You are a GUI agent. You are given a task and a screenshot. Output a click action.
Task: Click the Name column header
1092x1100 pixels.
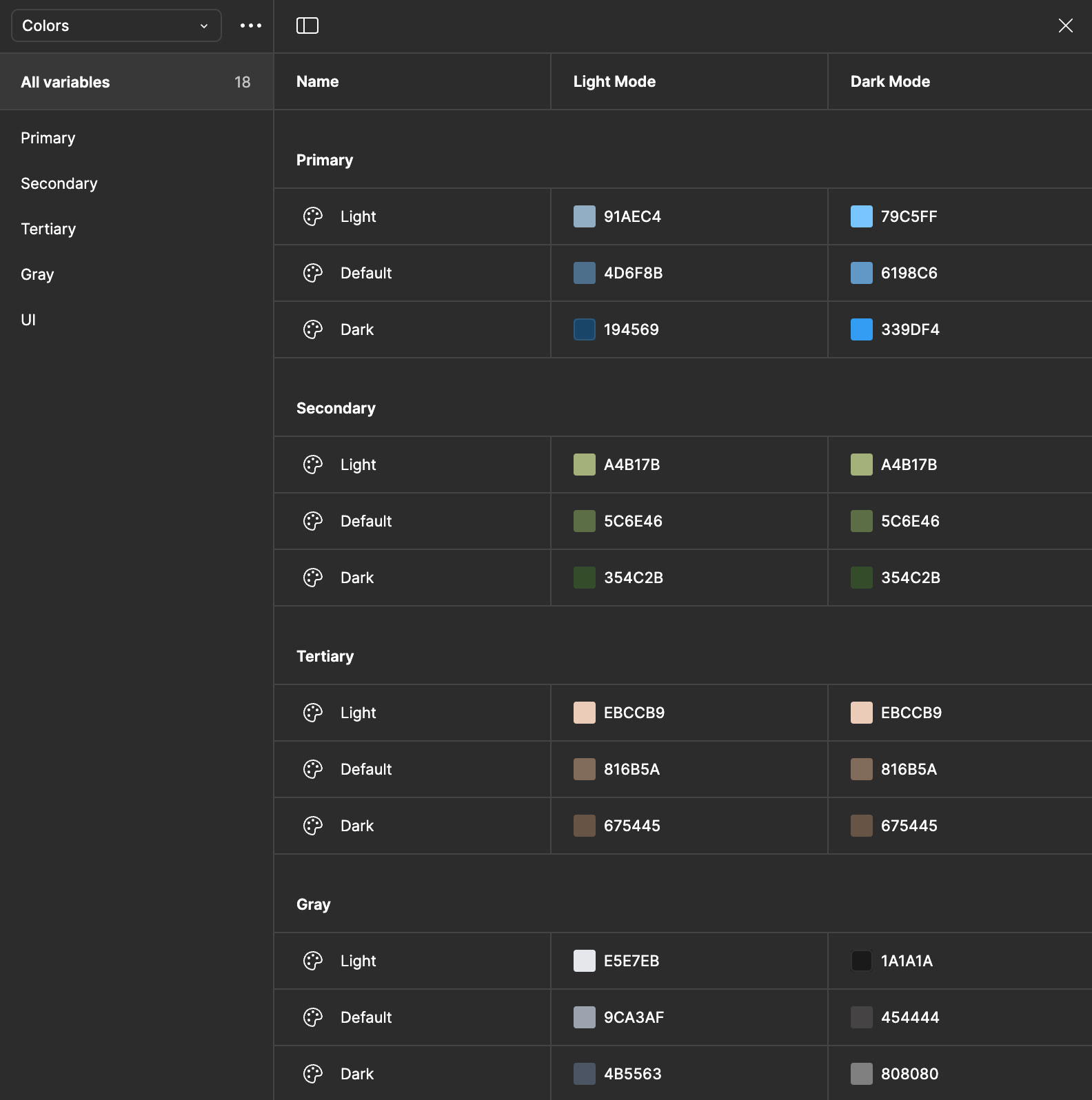(x=317, y=81)
